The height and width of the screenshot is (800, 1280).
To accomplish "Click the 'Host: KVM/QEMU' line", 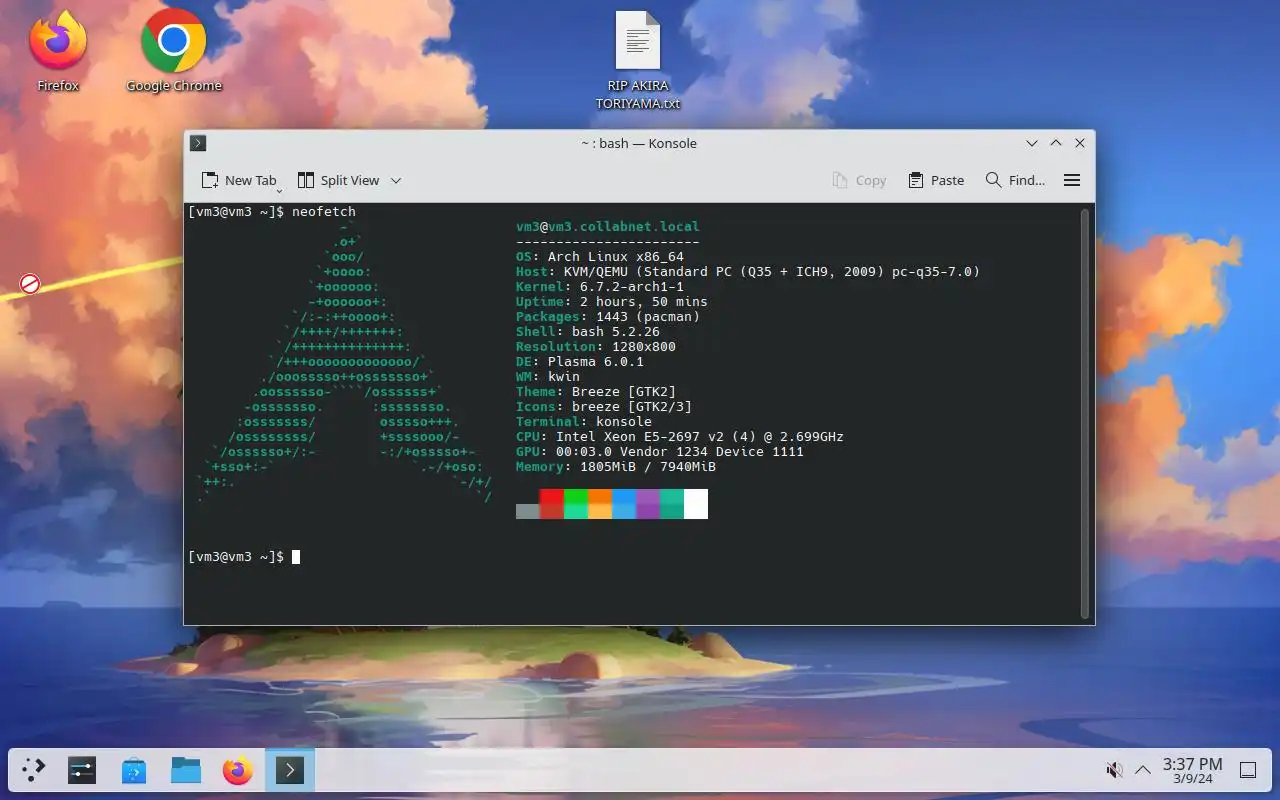I will click(748, 272).
